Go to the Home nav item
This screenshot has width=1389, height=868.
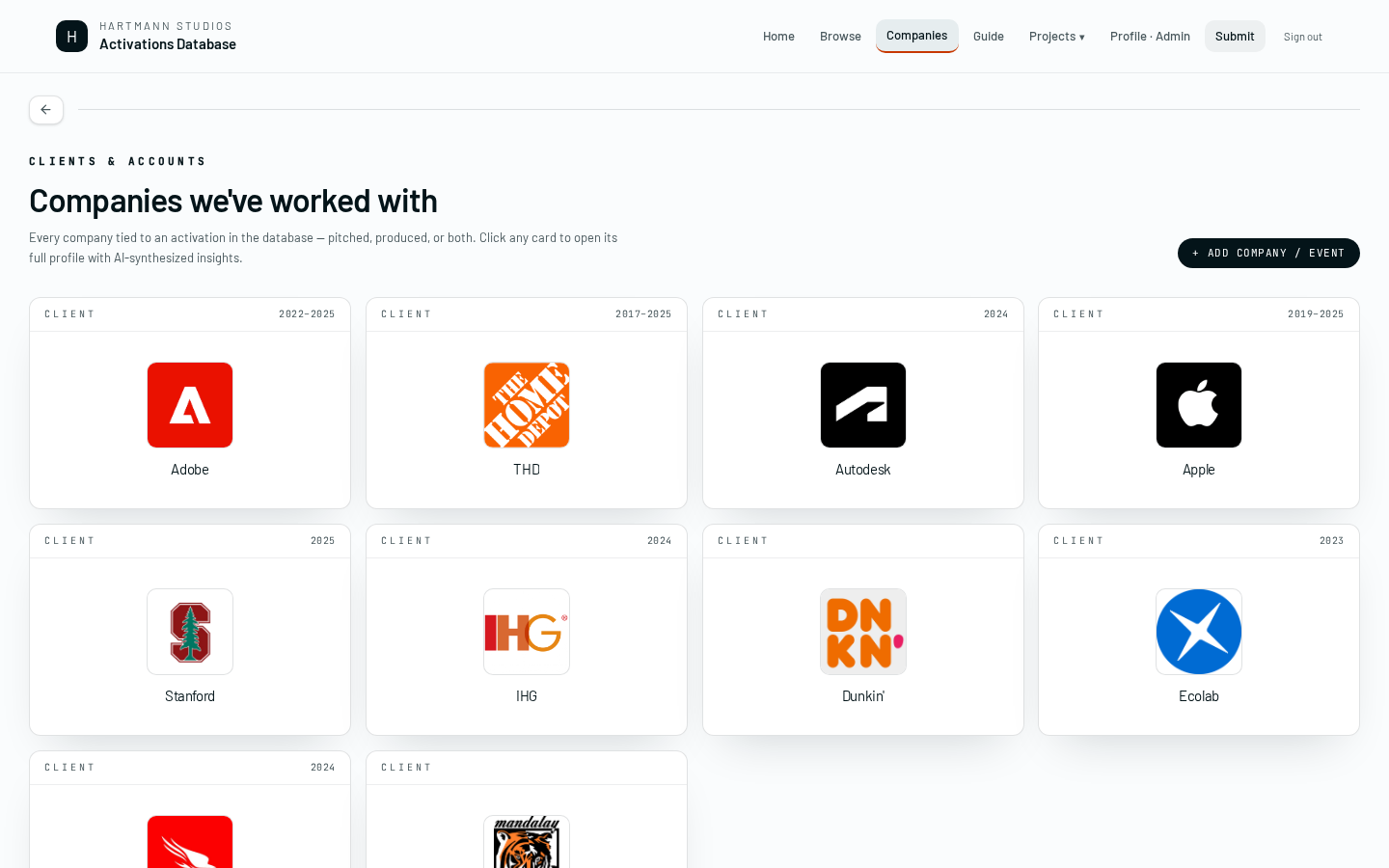(778, 37)
